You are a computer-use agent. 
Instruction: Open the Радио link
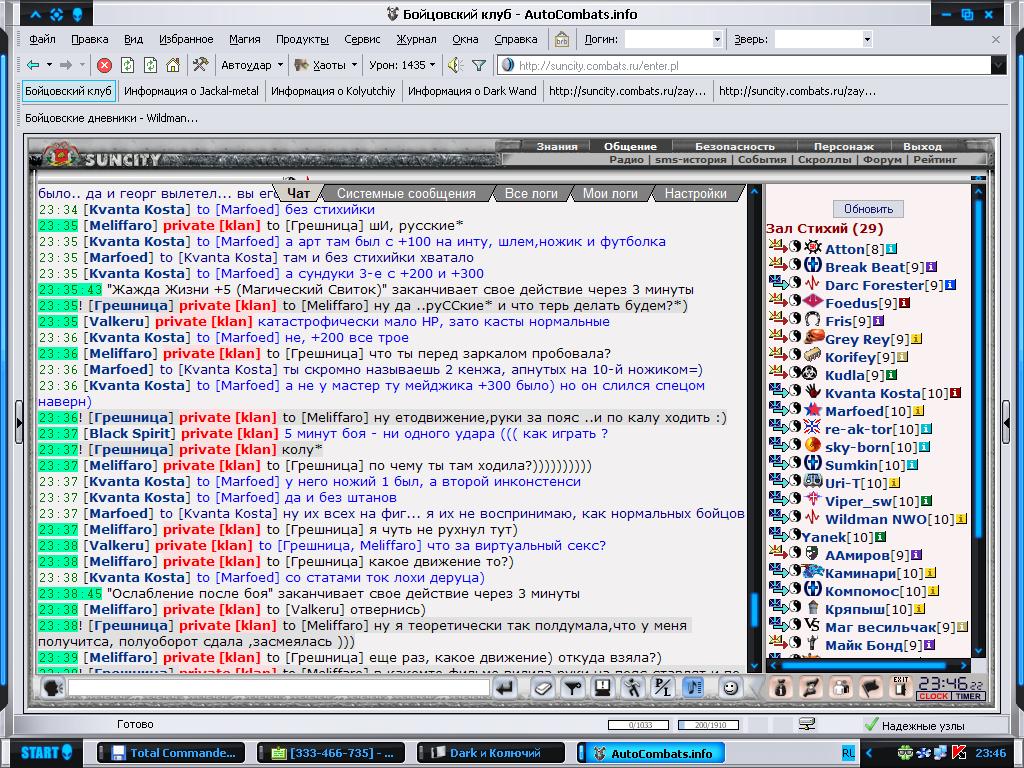coord(626,159)
